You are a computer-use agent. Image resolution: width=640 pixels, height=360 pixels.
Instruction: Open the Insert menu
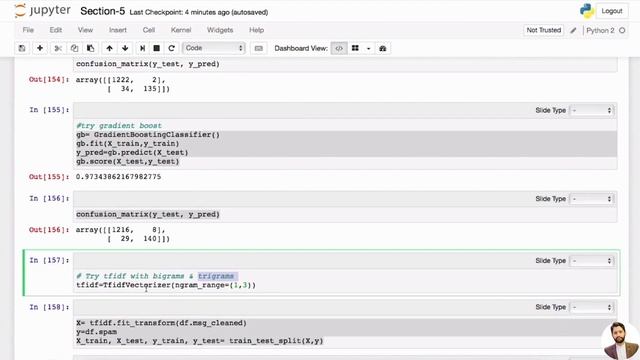tap(118, 30)
